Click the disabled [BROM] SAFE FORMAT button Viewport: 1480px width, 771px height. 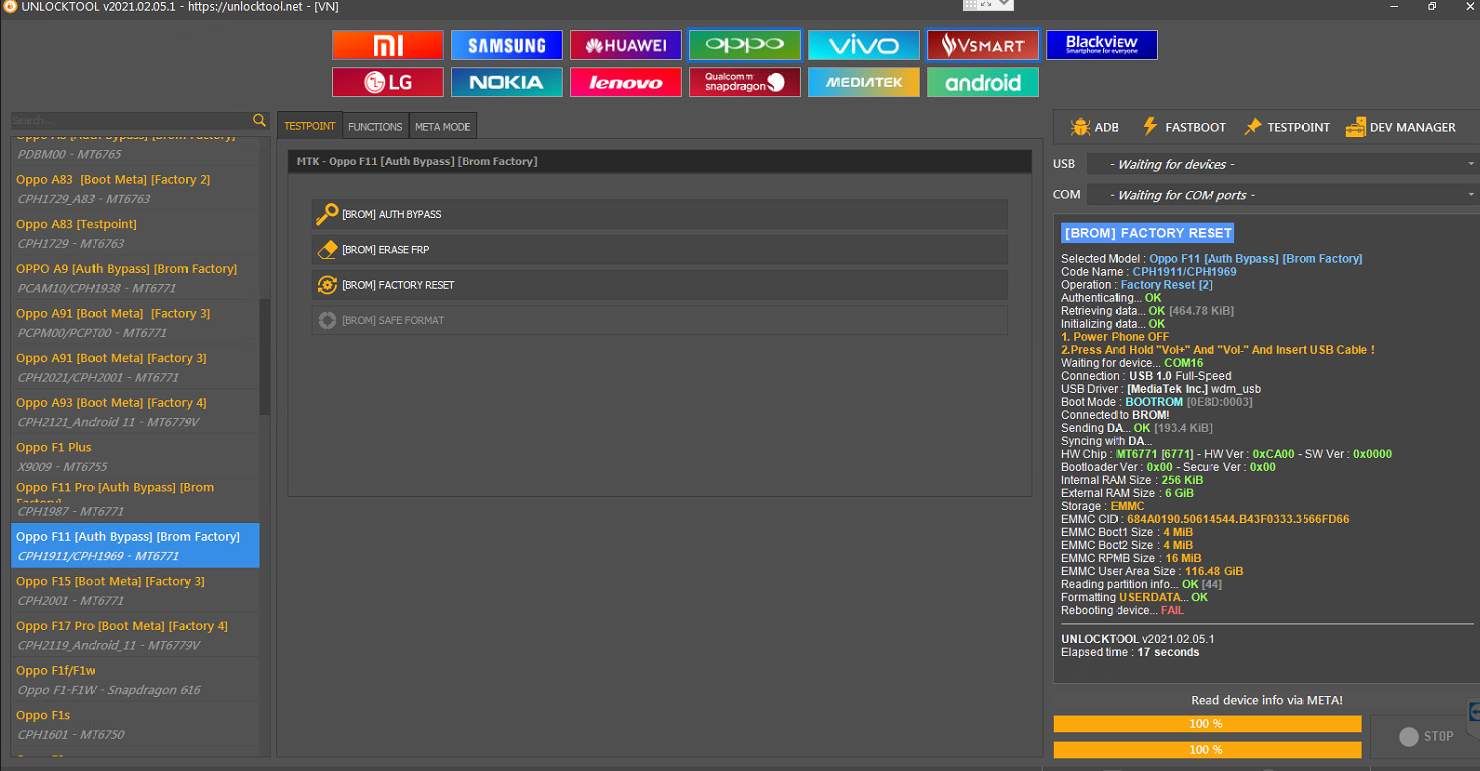(660, 320)
